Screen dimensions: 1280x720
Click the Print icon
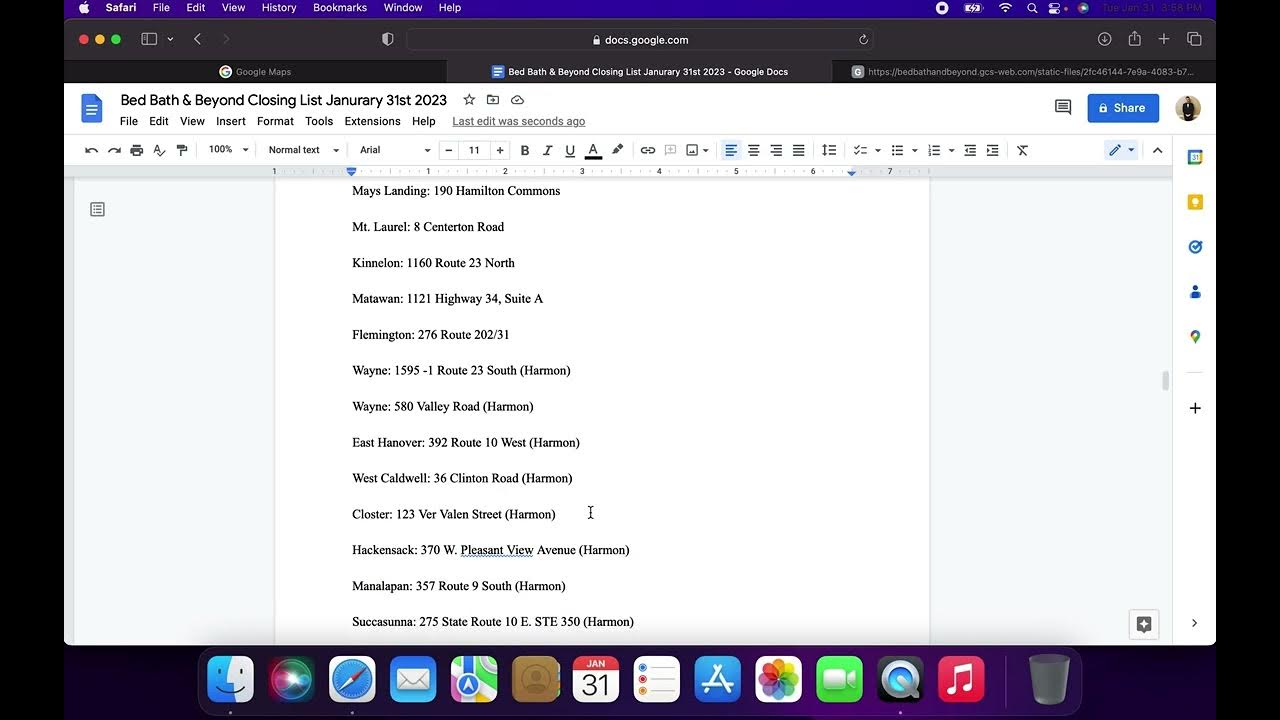point(137,150)
